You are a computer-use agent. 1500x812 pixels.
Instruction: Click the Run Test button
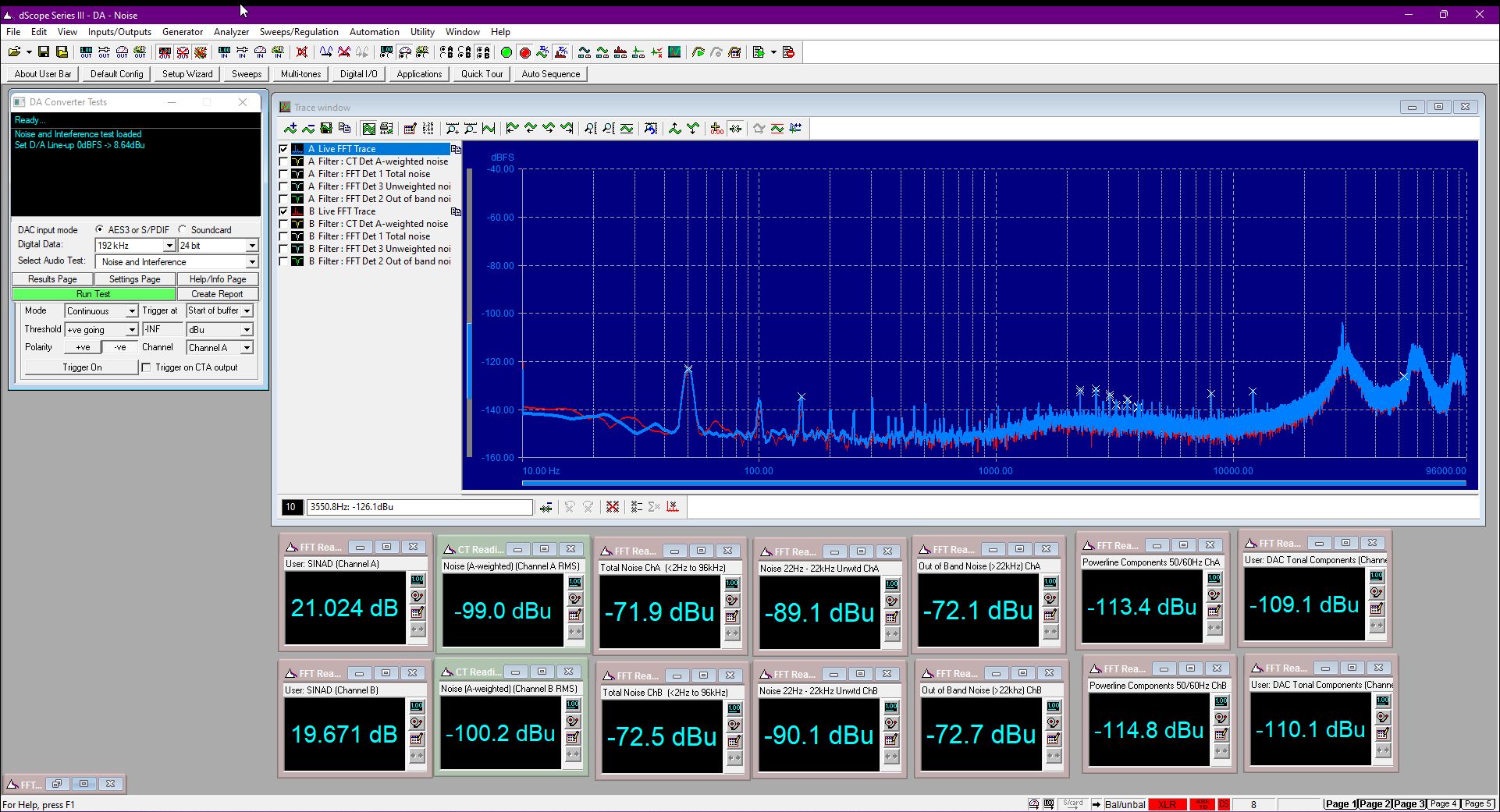(93, 294)
